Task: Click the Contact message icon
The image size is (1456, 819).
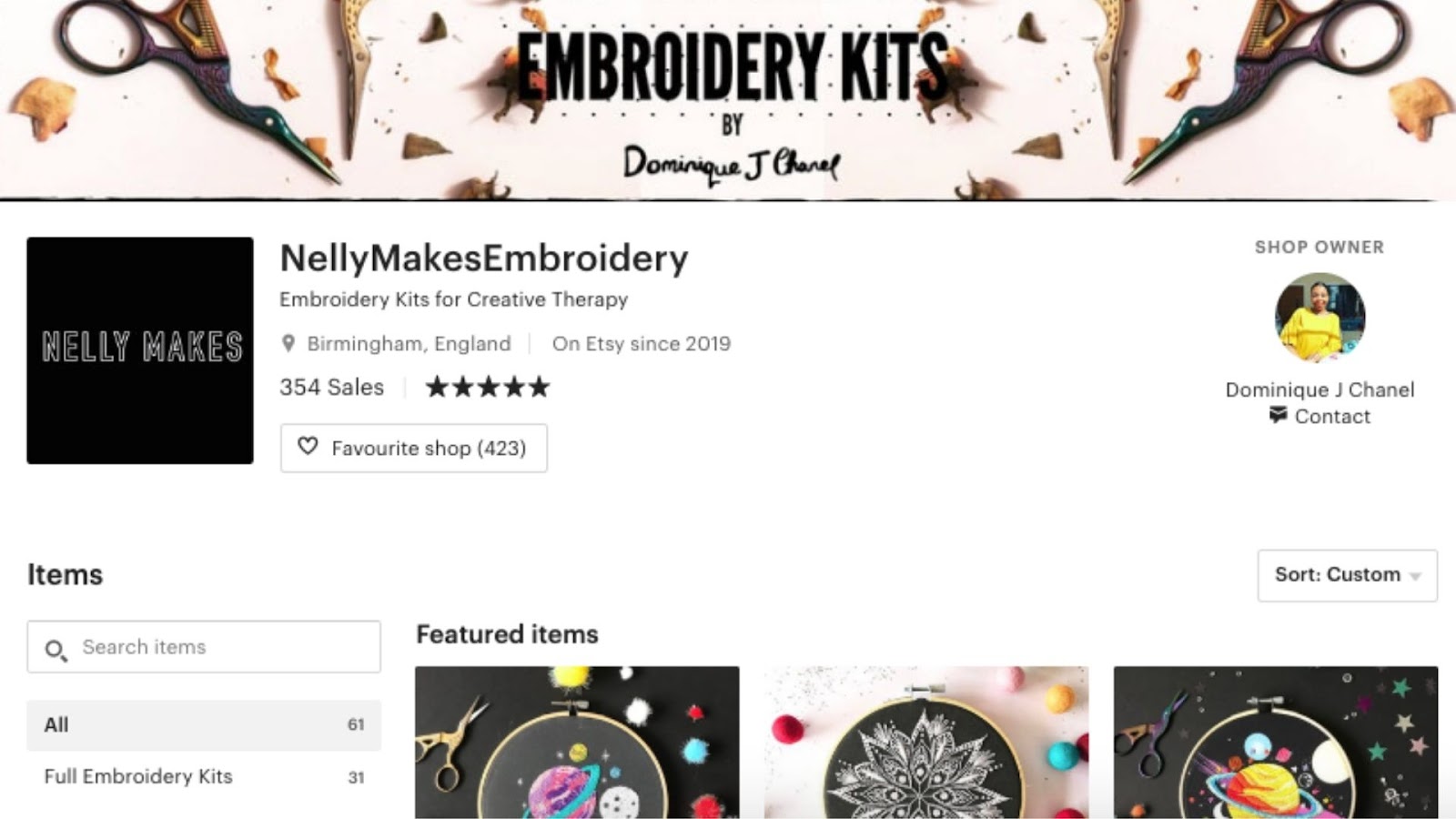Action: point(1278,415)
